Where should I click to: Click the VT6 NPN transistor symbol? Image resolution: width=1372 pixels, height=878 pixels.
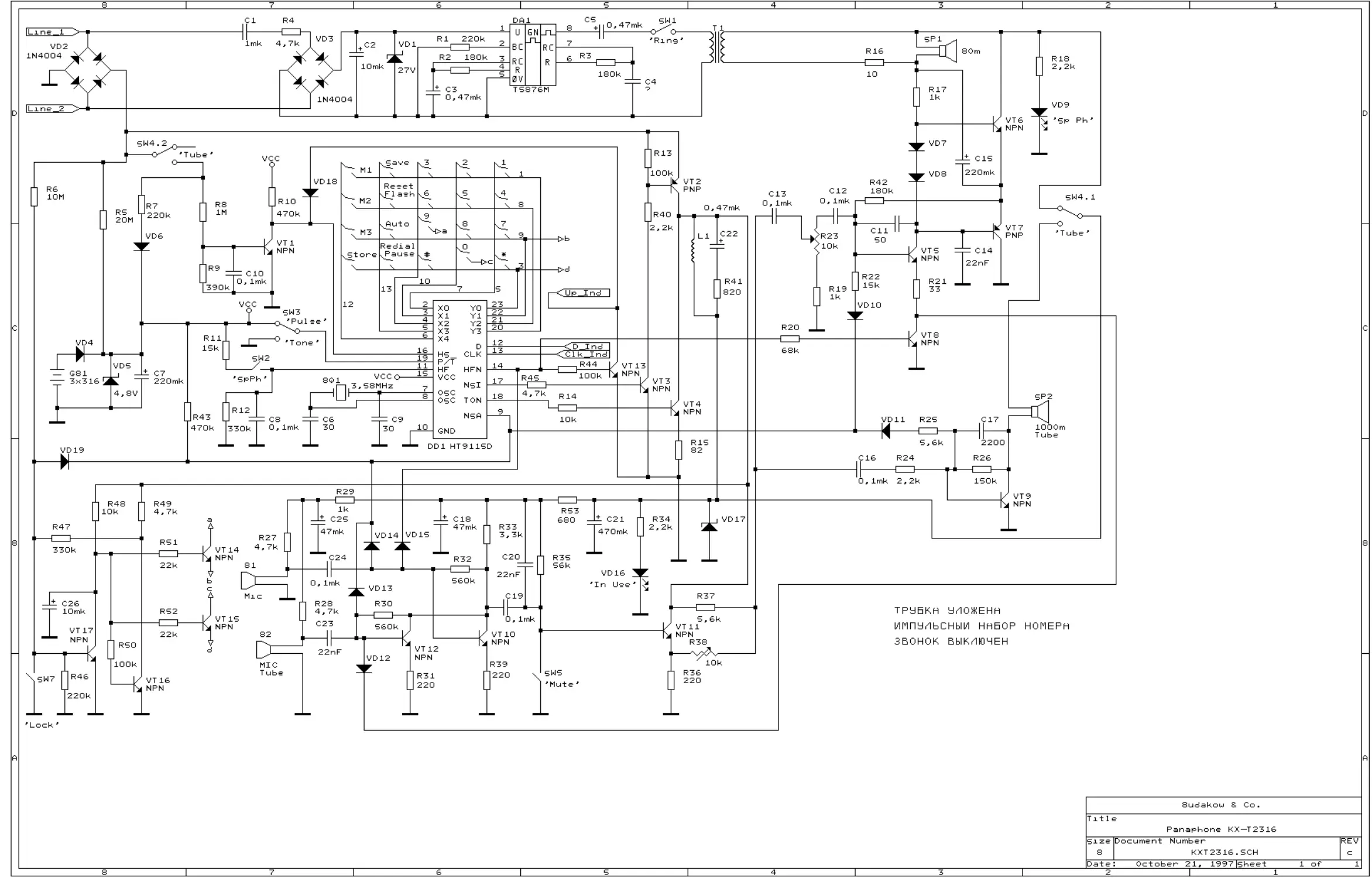tap(996, 124)
